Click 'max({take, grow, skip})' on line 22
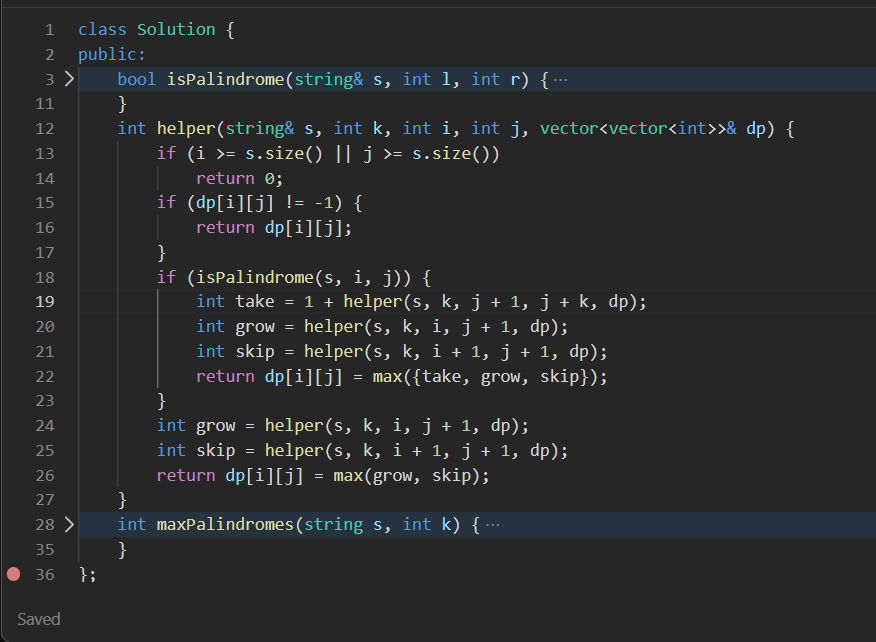The height and width of the screenshot is (642, 876). [485, 377]
